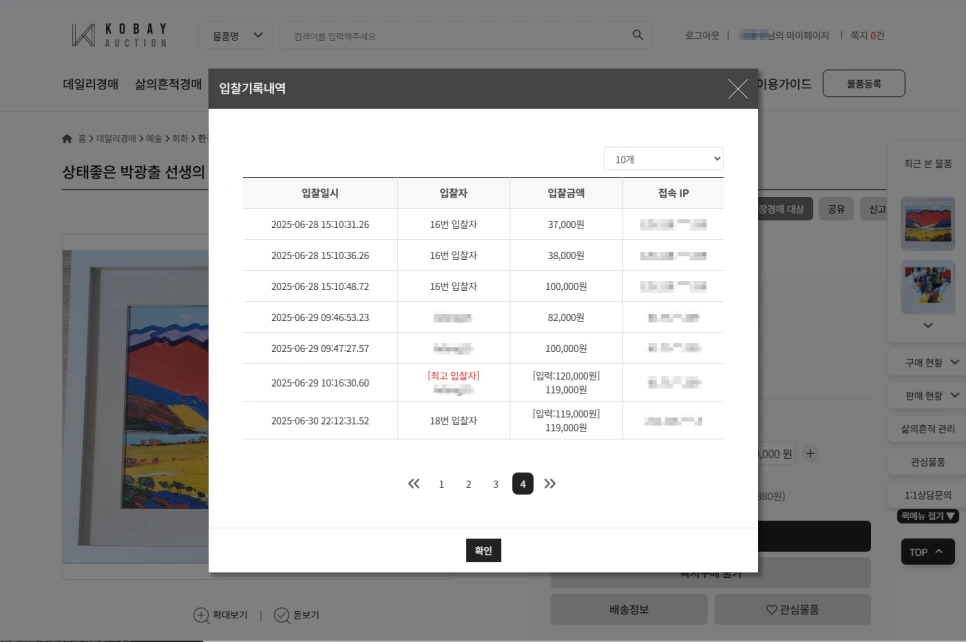Go to the first page with the double-left arrows
The width and height of the screenshot is (966, 642).
click(x=414, y=484)
